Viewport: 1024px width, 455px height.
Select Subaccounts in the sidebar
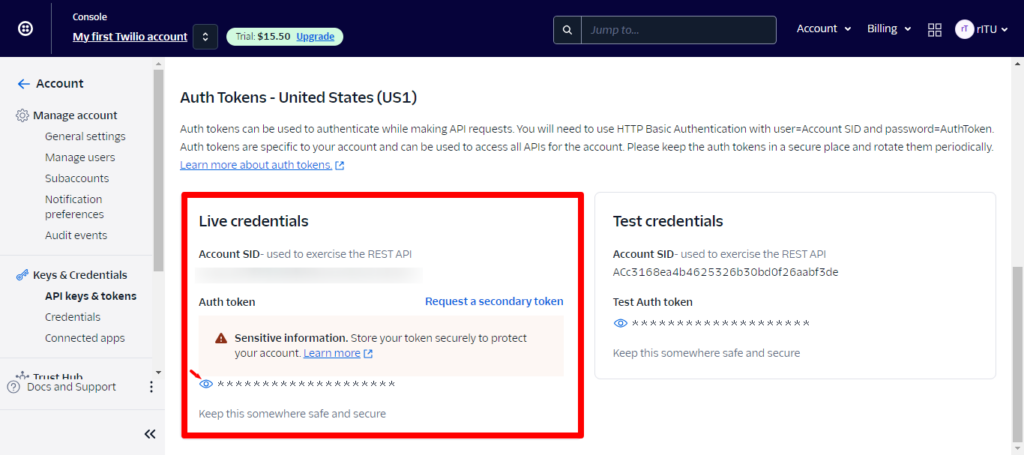77,178
